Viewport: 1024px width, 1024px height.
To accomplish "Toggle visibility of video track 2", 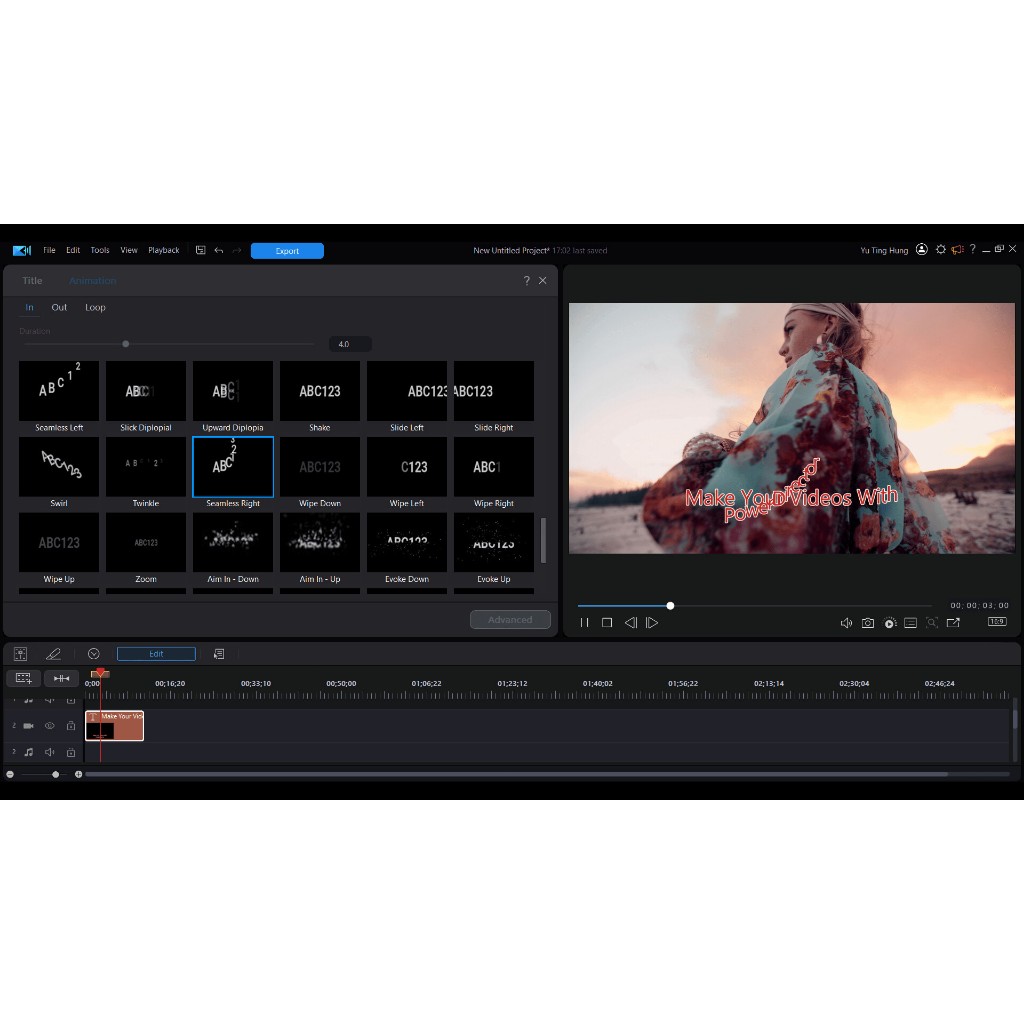I will tap(50, 726).
